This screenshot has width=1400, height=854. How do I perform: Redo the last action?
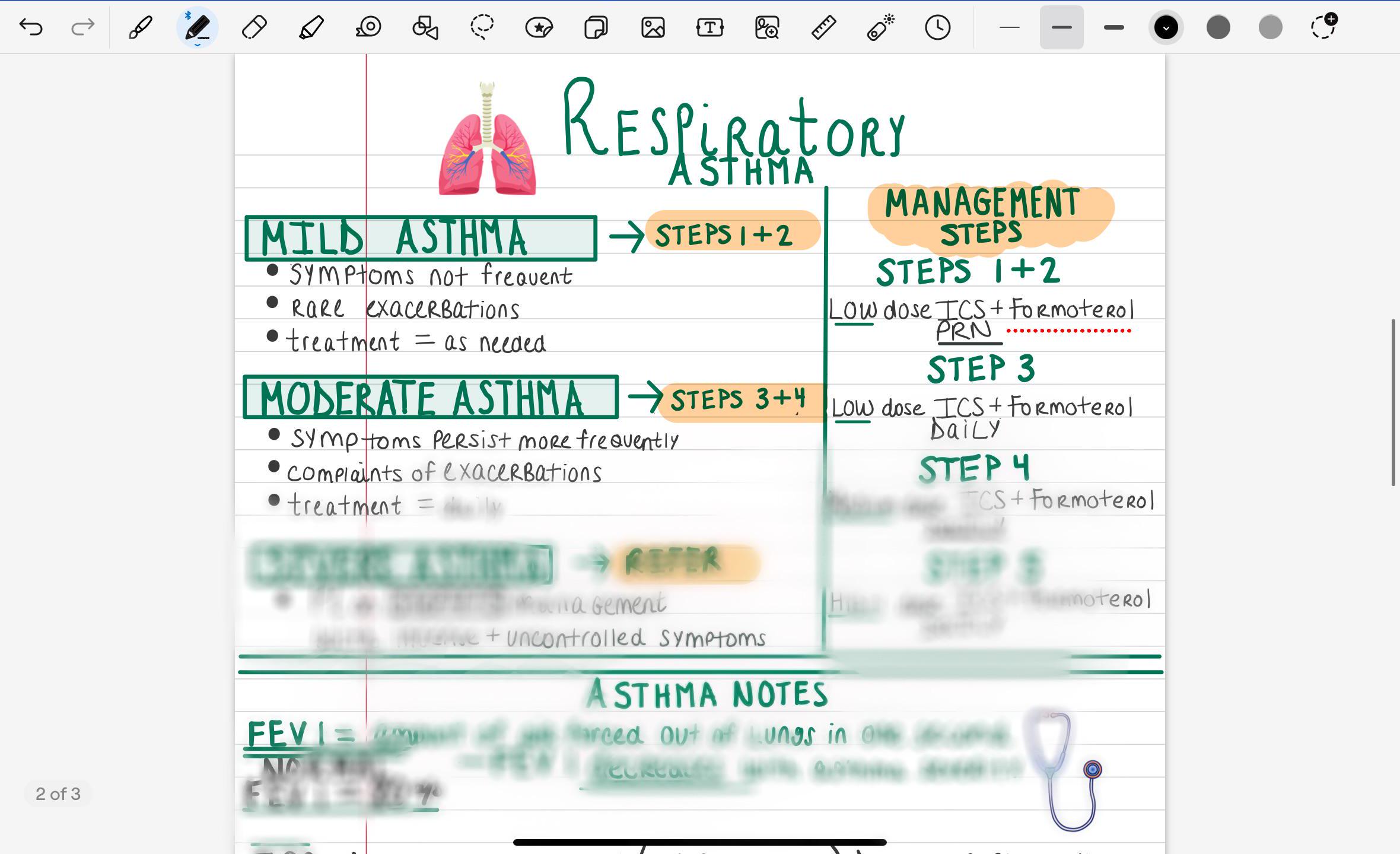[82, 27]
